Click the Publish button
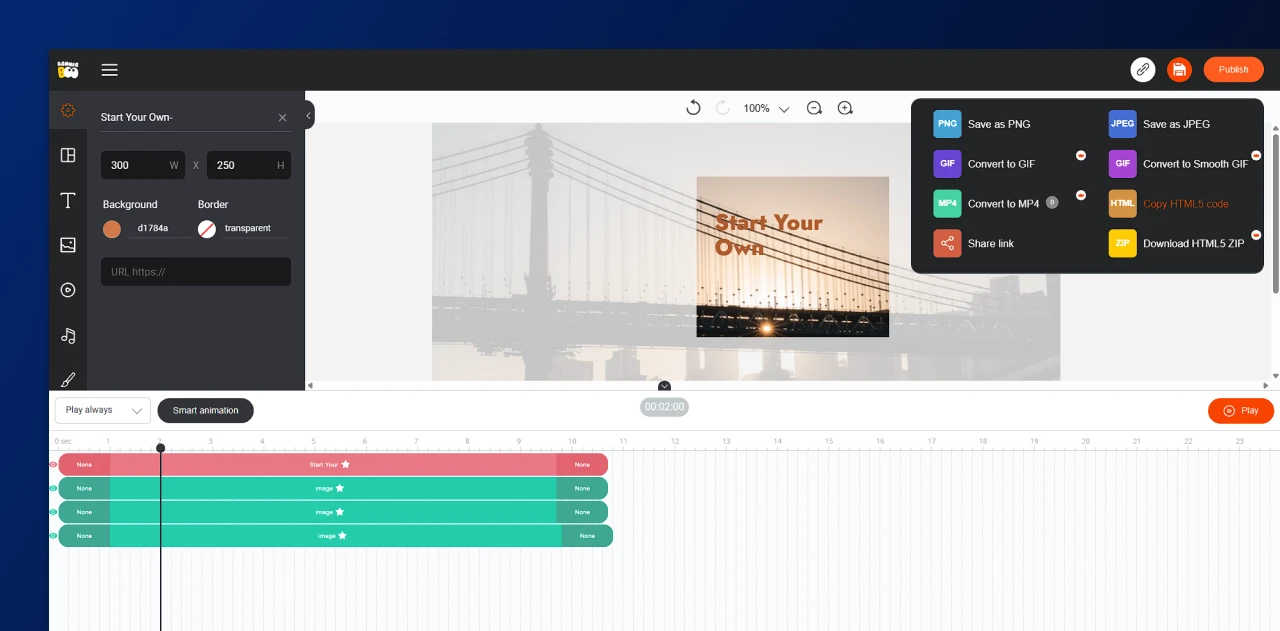The image size is (1280, 631). (x=1233, y=69)
